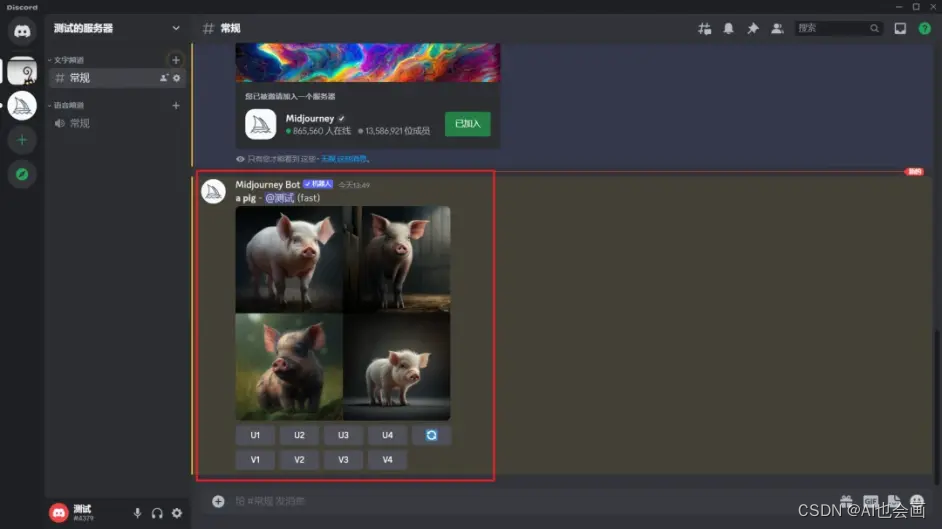The image size is (942, 529).
Task: Send a gift icon
Action: click(846, 501)
